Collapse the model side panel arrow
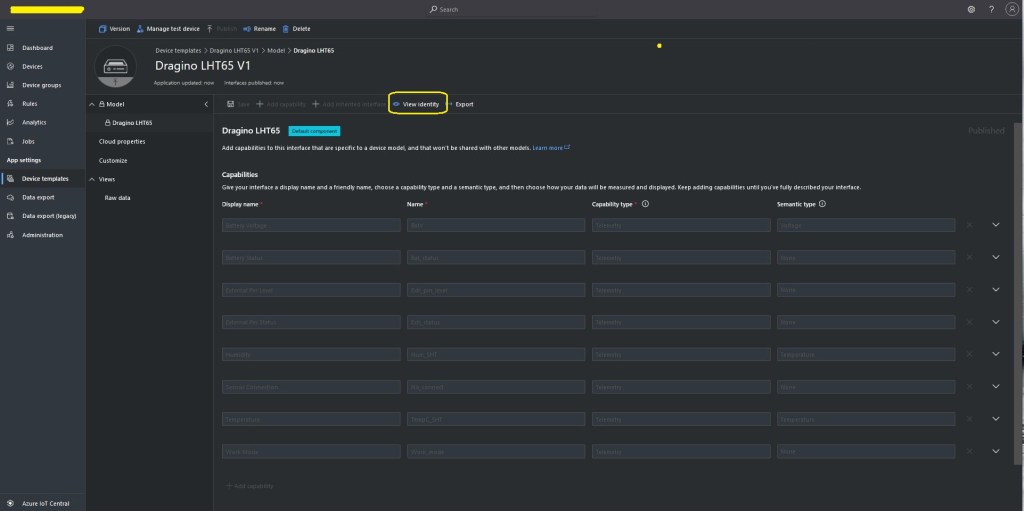1024x511 pixels. coord(206,104)
